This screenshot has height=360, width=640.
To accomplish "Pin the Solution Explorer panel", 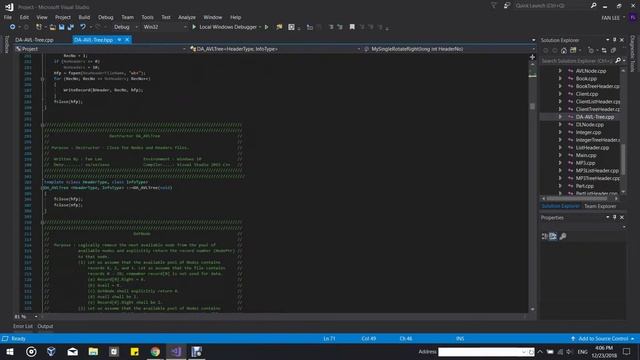I will (x=615, y=40).
